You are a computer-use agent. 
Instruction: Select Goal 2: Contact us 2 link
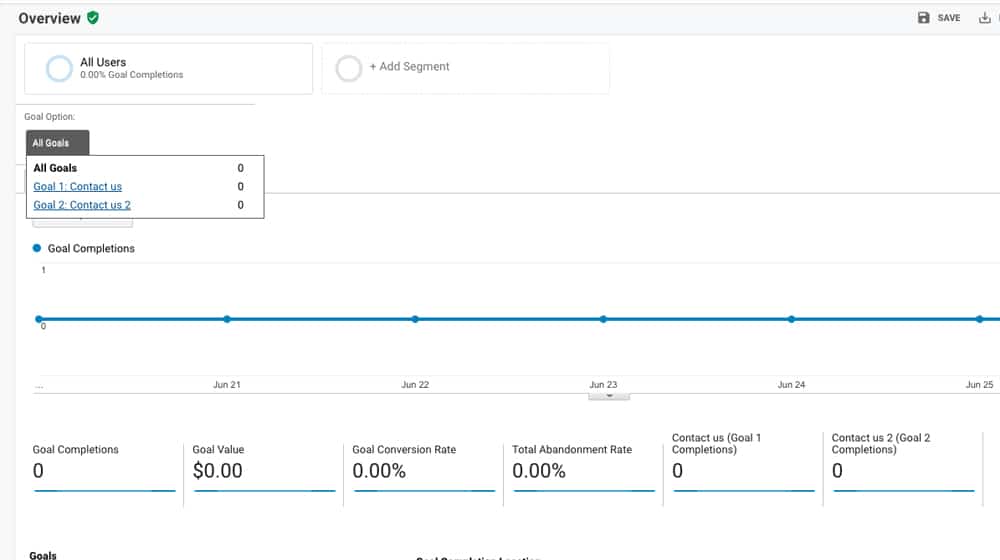pos(82,205)
